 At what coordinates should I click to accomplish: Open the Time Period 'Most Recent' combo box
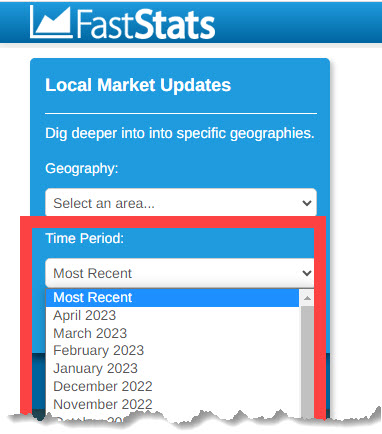[x=180, y=273]
